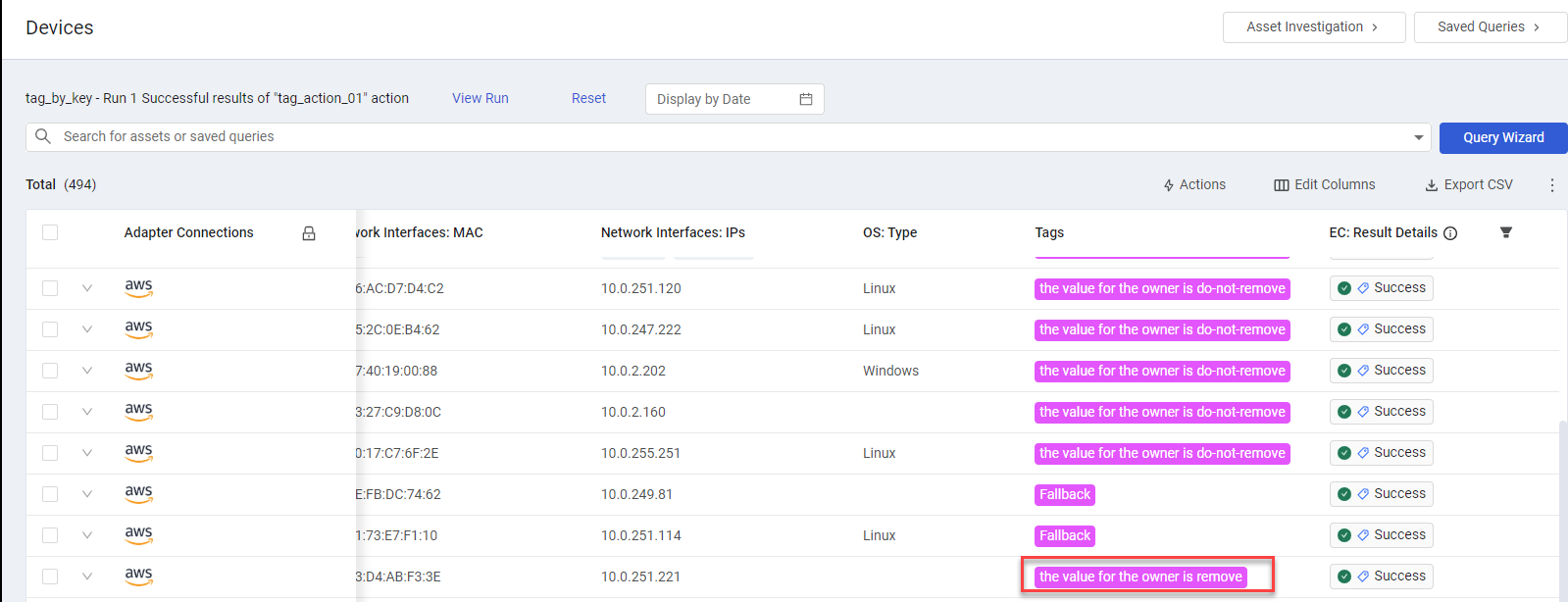Open the search bar dropdown arrow
Screen dimensions: 1568x602
pyautogui.click(x=1418, y=137)
